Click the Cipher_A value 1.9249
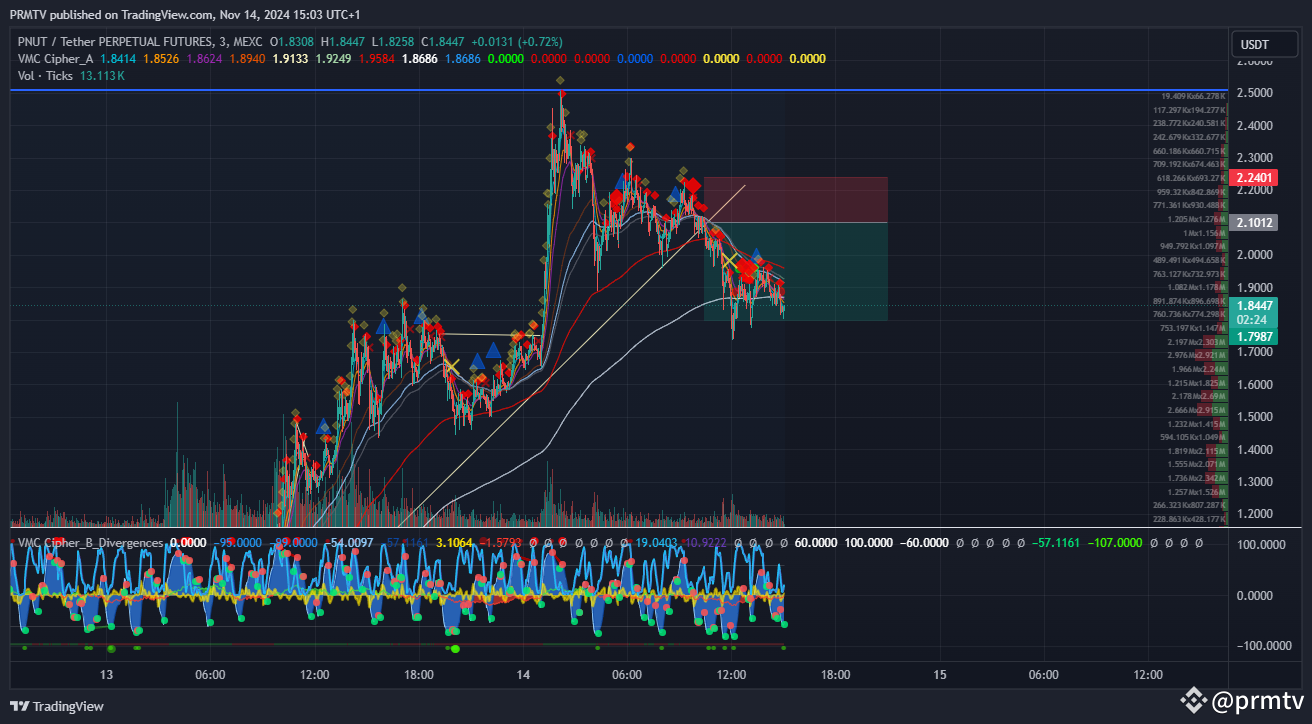This screenshot has height=724, width=1312. pos(334,59)
